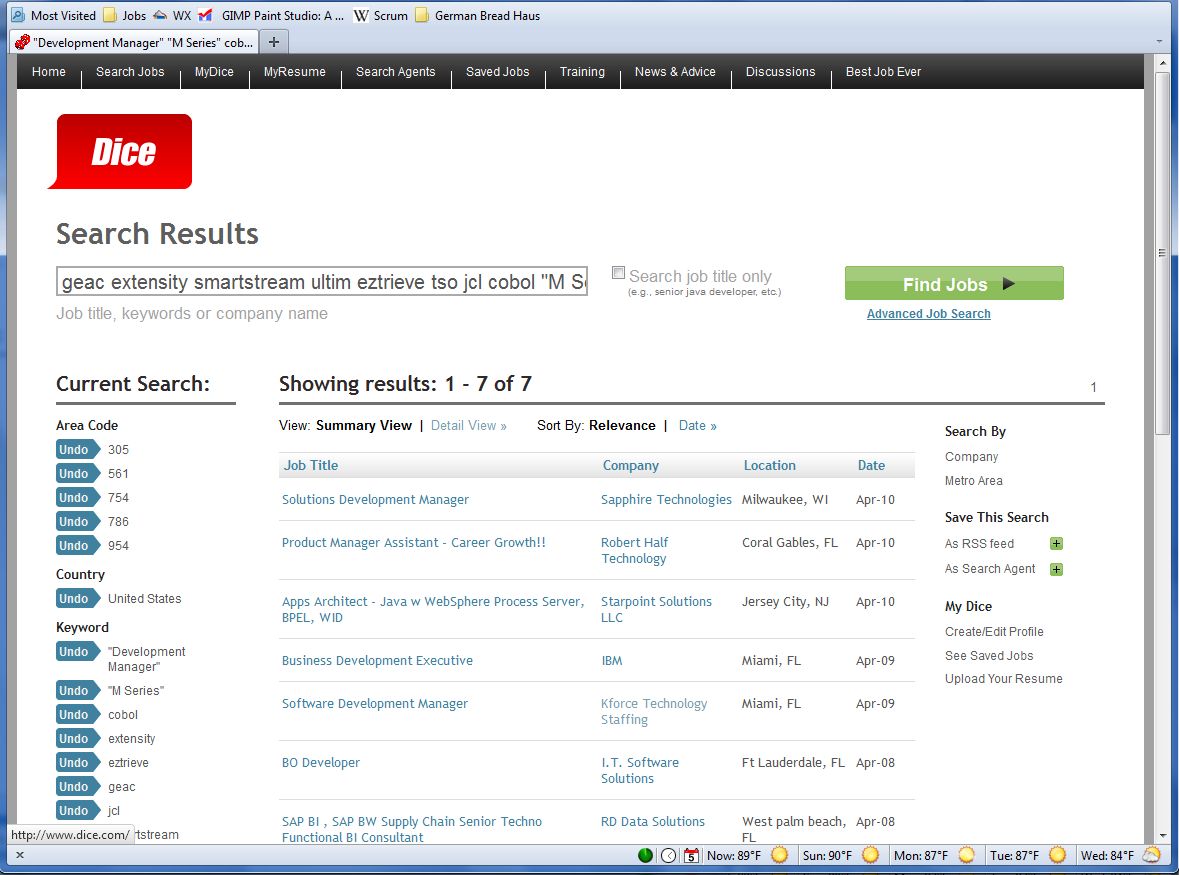The width and height of the screenshot is (1179, 875).
Task: Click the calendar icon in status bar
Action: point(691,855)
